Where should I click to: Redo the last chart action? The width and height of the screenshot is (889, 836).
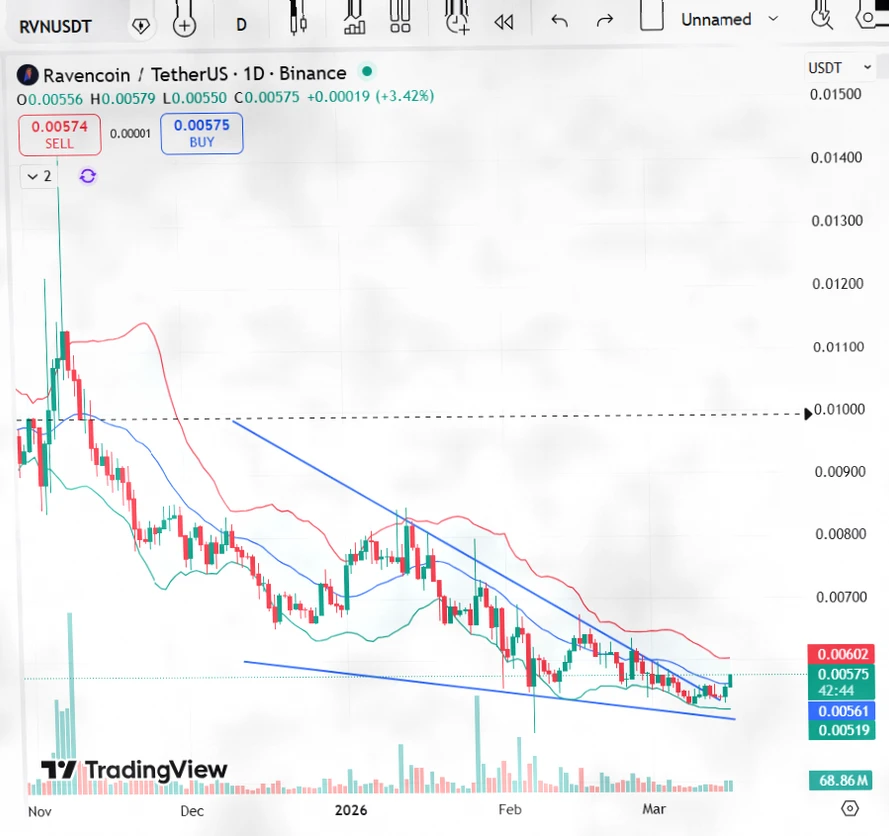[605, 21]
